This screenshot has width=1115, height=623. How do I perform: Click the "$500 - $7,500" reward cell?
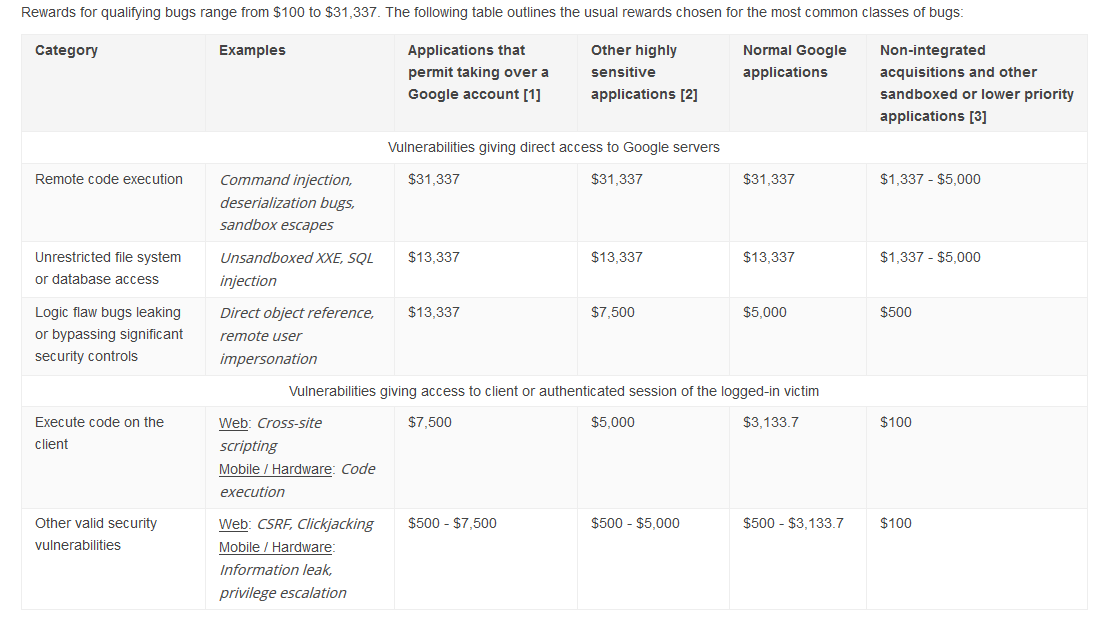(452, 523)
